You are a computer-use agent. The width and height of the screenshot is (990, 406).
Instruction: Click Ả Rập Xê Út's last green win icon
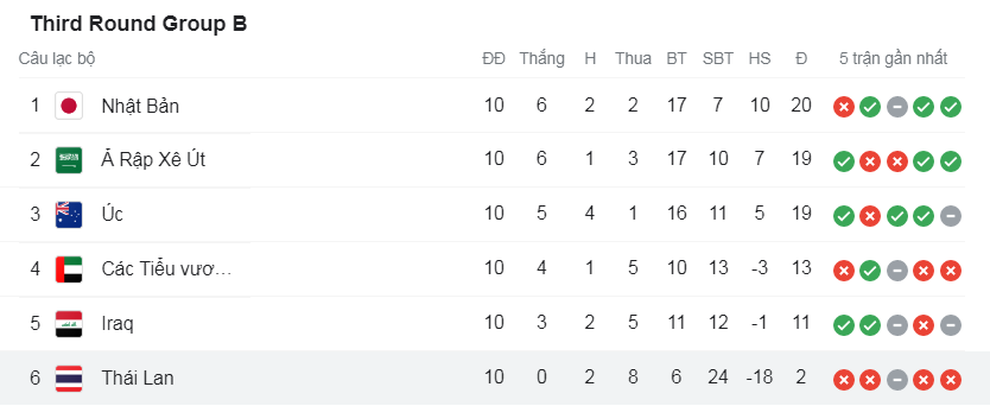click(x=950, y=162)
